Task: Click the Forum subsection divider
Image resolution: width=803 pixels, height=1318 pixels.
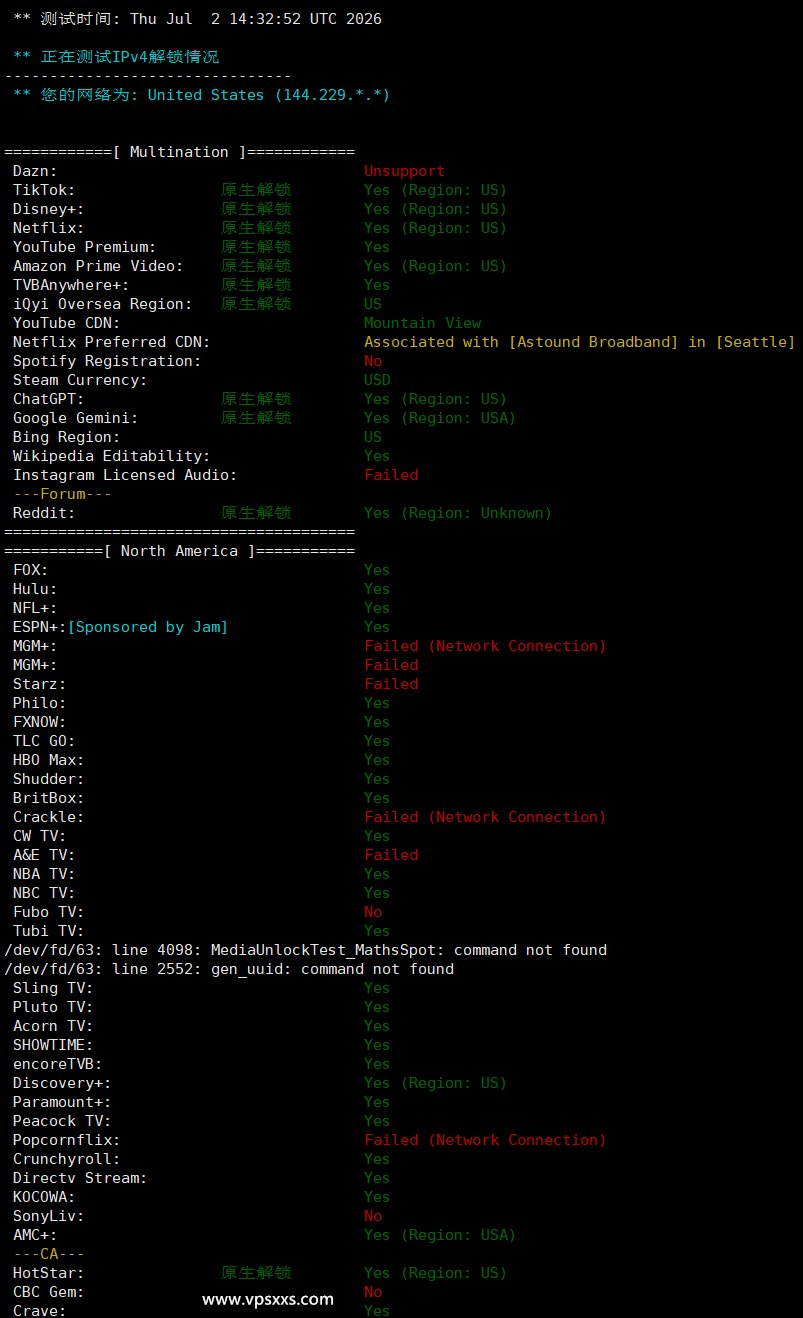Action: [x=63, y=494]
